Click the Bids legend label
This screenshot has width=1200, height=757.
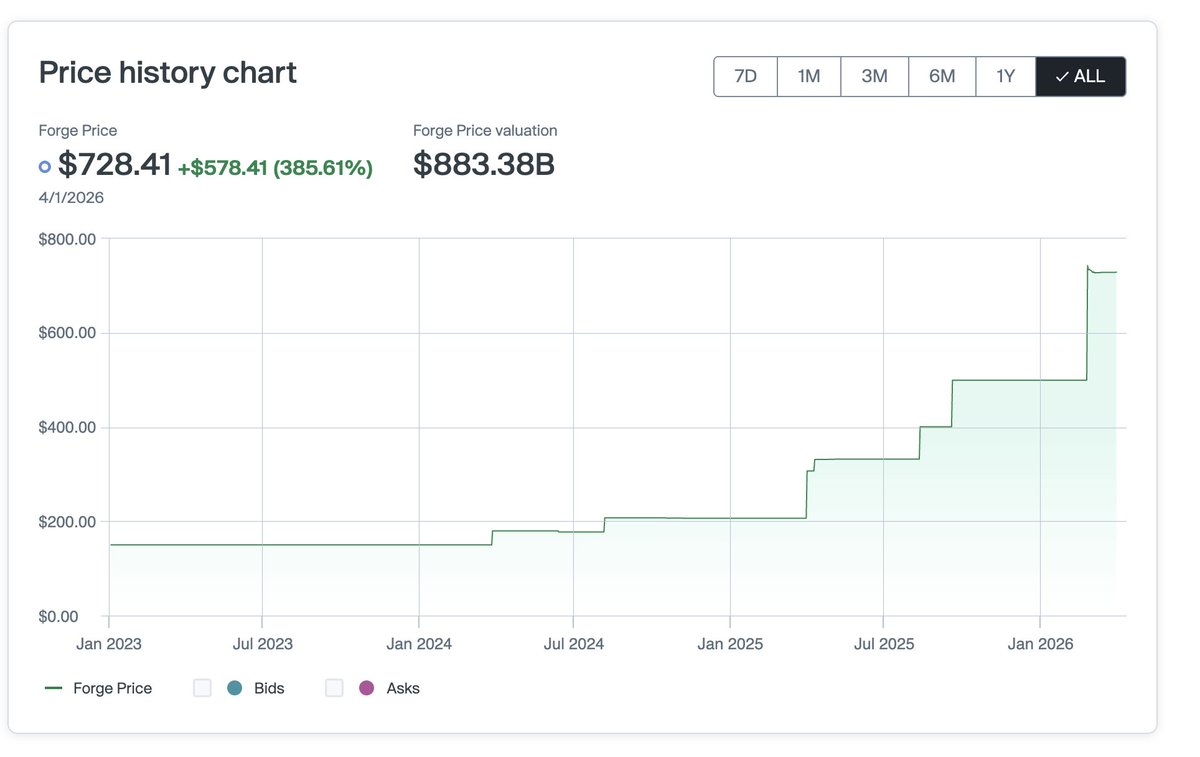(x=269, y=688)
